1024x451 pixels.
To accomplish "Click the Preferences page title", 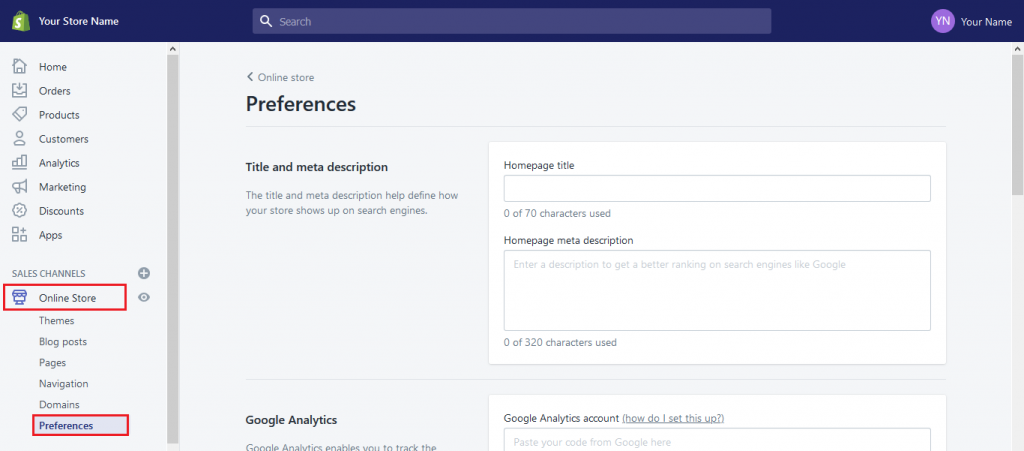I will click(300, 104).
